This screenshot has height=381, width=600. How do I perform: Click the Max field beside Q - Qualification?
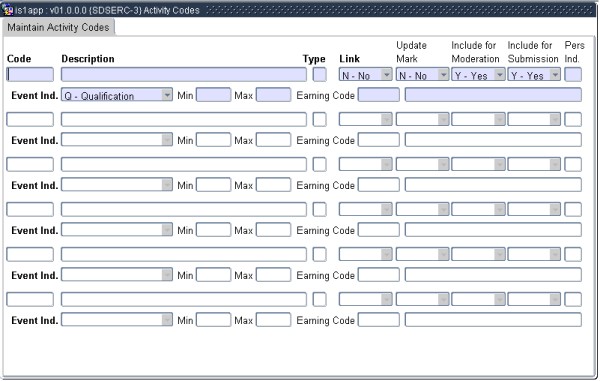coord(273,95)
